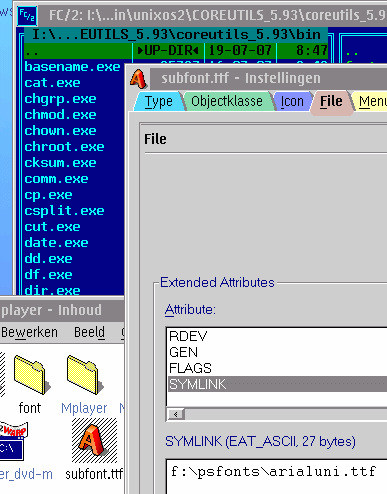This screenshot has height=494, width=387.
Task: Select GEN in the attribute list
Action: pos(276,352)
